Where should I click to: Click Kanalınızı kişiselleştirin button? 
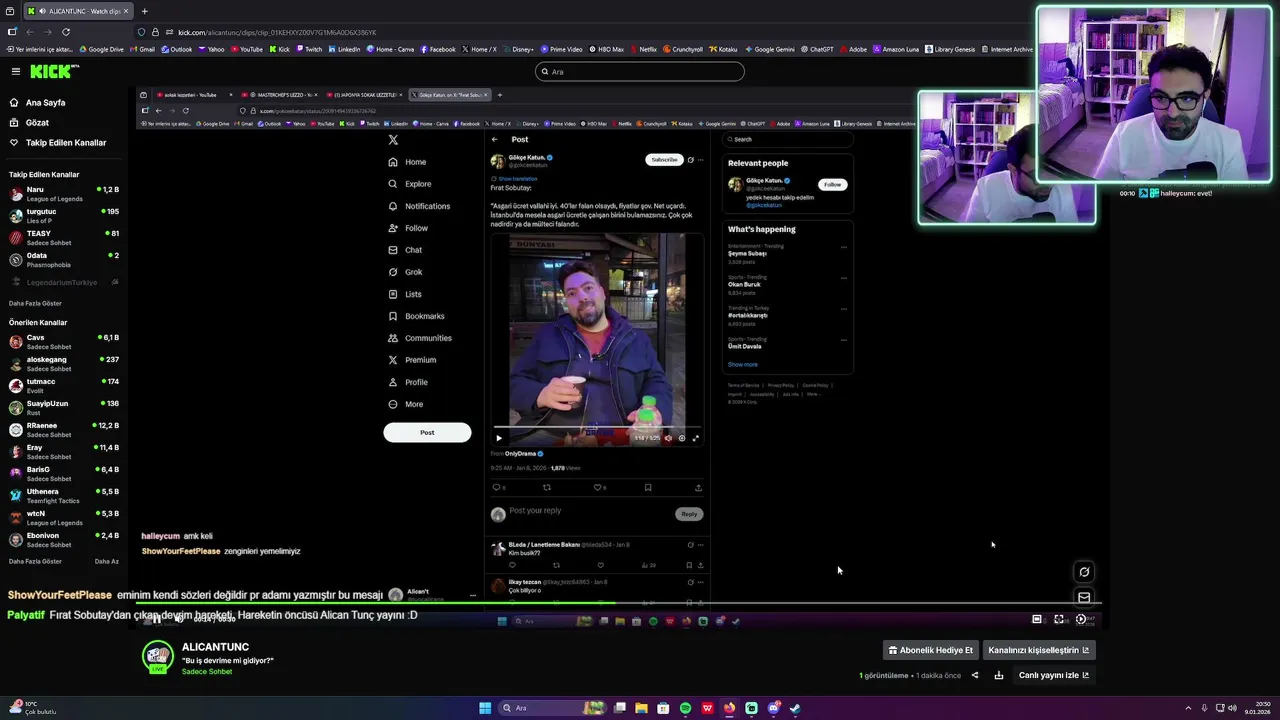[x=1038, y=650]
